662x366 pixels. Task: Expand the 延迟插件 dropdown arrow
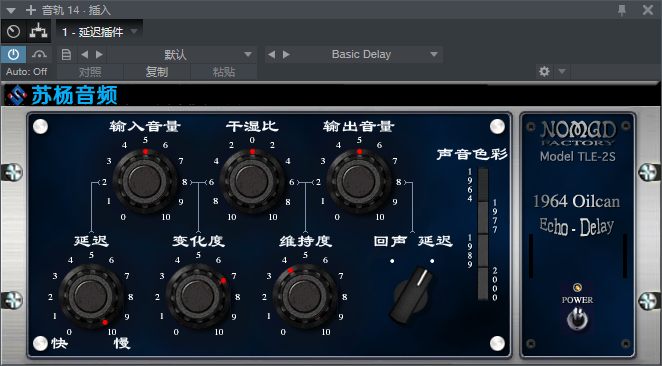pyautogui.click(x=134, y=31)
